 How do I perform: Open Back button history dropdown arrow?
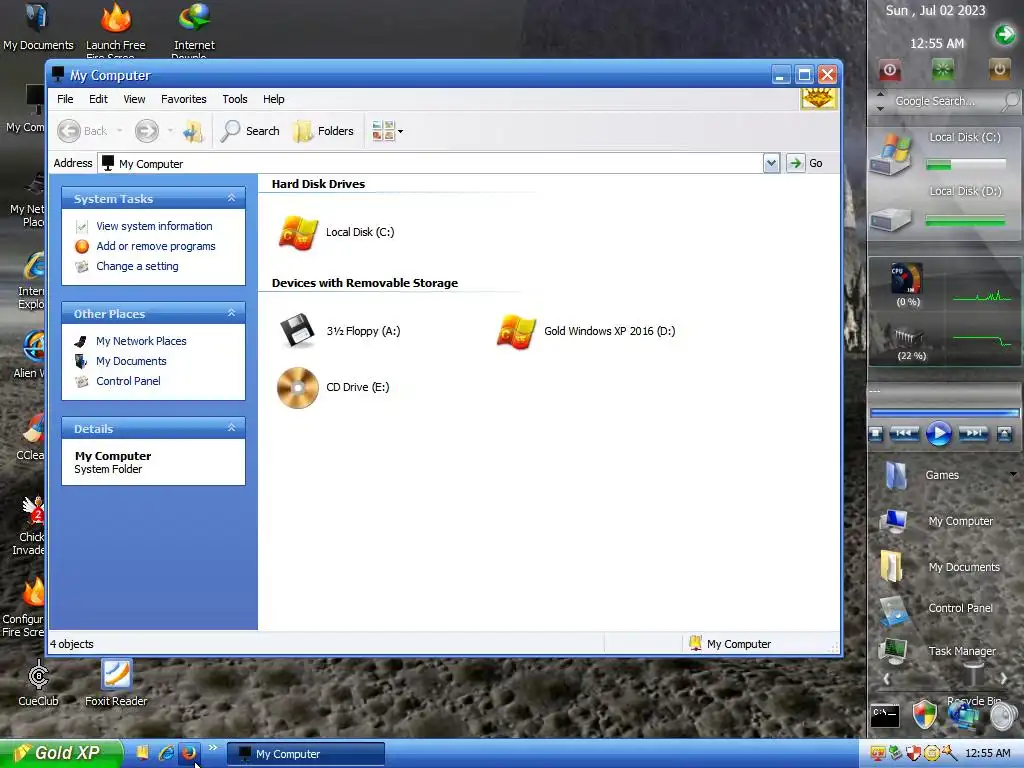tap(120, 131)
